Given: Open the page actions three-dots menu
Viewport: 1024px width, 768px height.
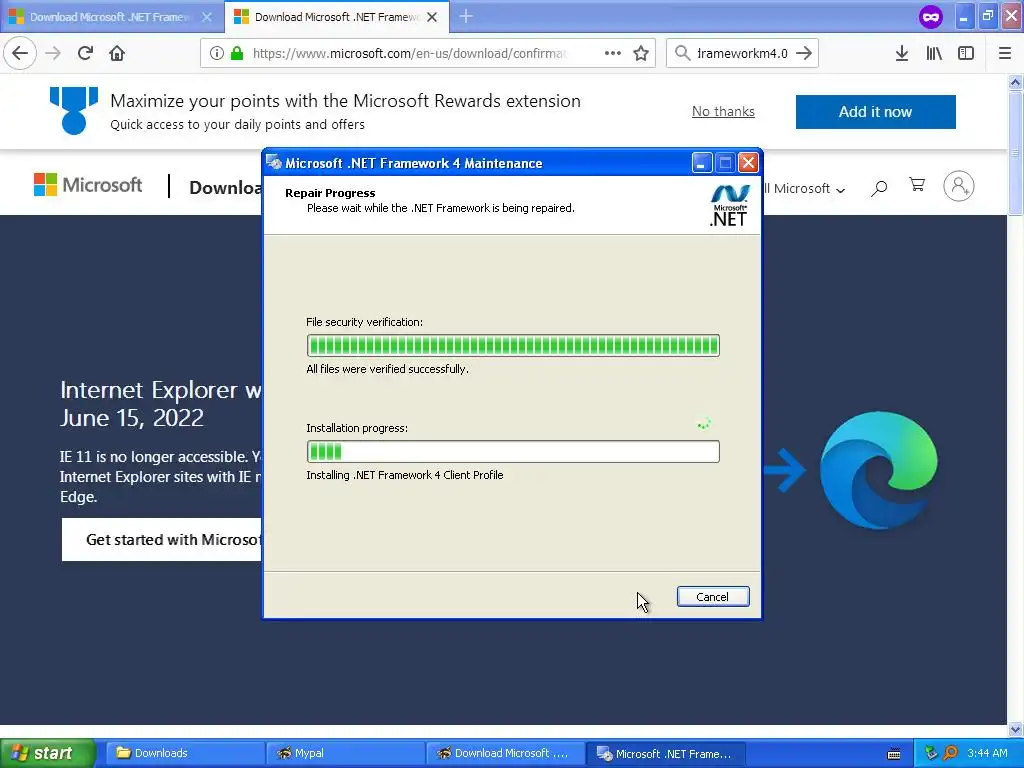Looking at the screenshot, I should coord(613,53).
